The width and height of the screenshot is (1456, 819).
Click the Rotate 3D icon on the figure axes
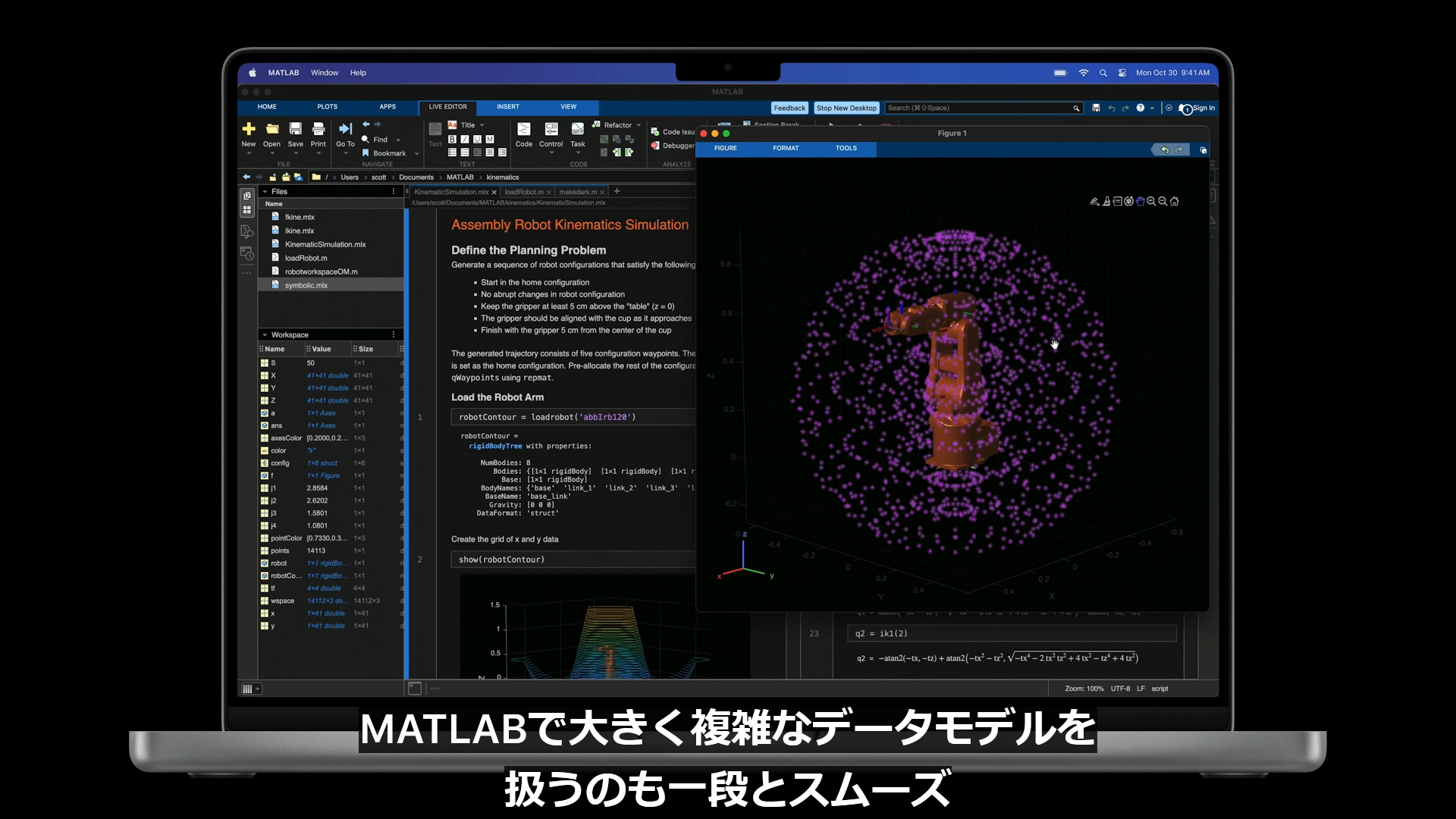tap(1128, 201)
